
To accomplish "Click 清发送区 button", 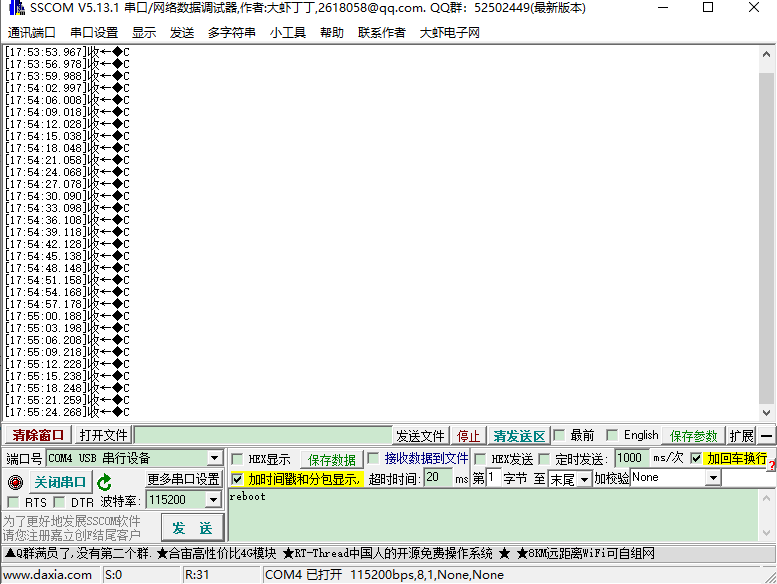I will (519, 436).
